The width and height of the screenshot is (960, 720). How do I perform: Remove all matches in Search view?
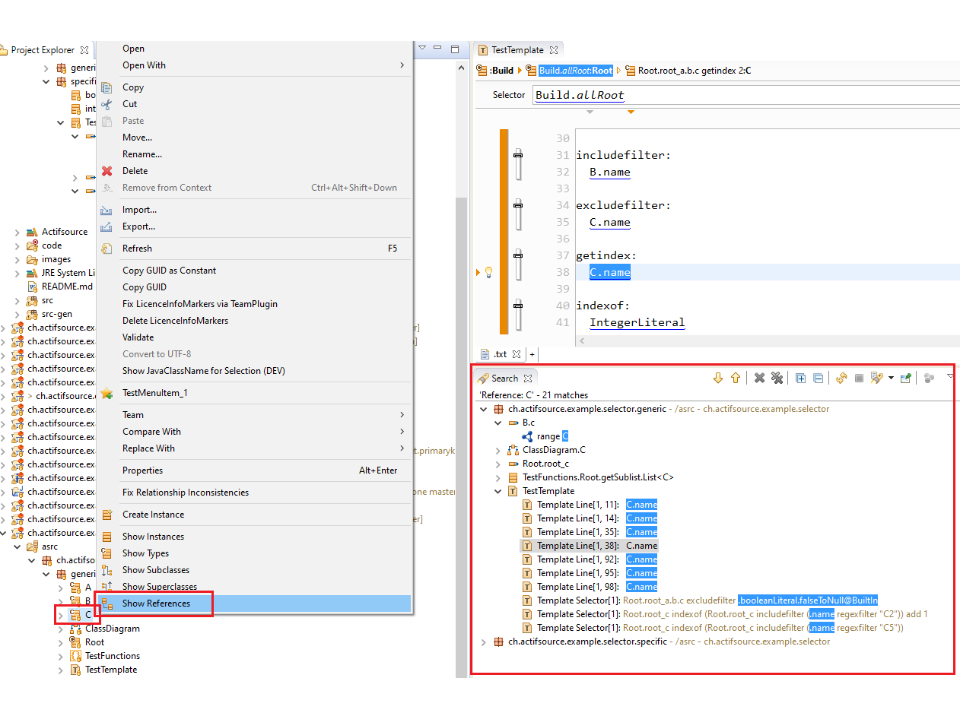tap(776, 378)
